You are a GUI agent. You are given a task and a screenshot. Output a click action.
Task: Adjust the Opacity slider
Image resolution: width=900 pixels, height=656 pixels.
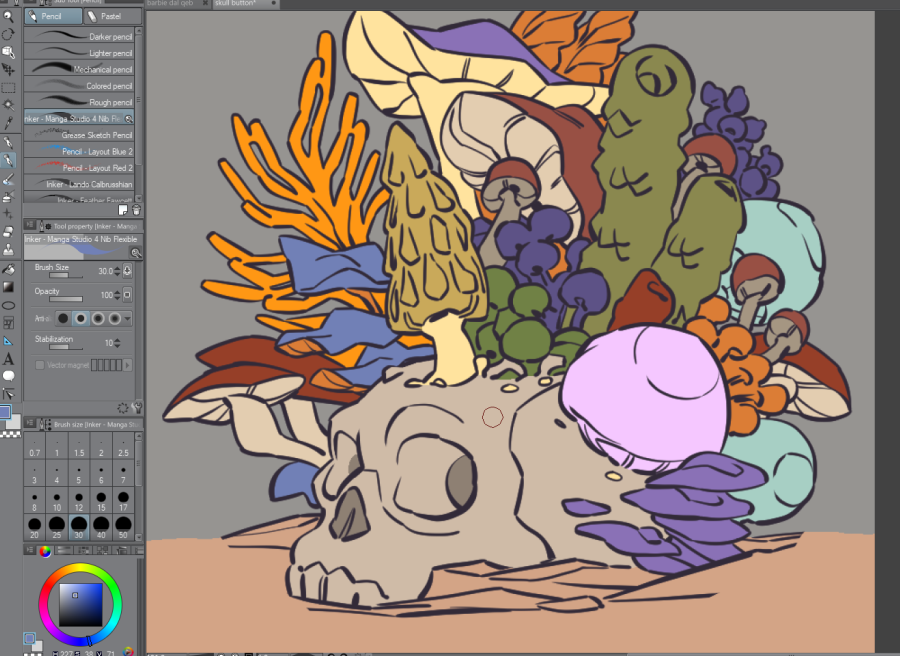pos(66,298)
